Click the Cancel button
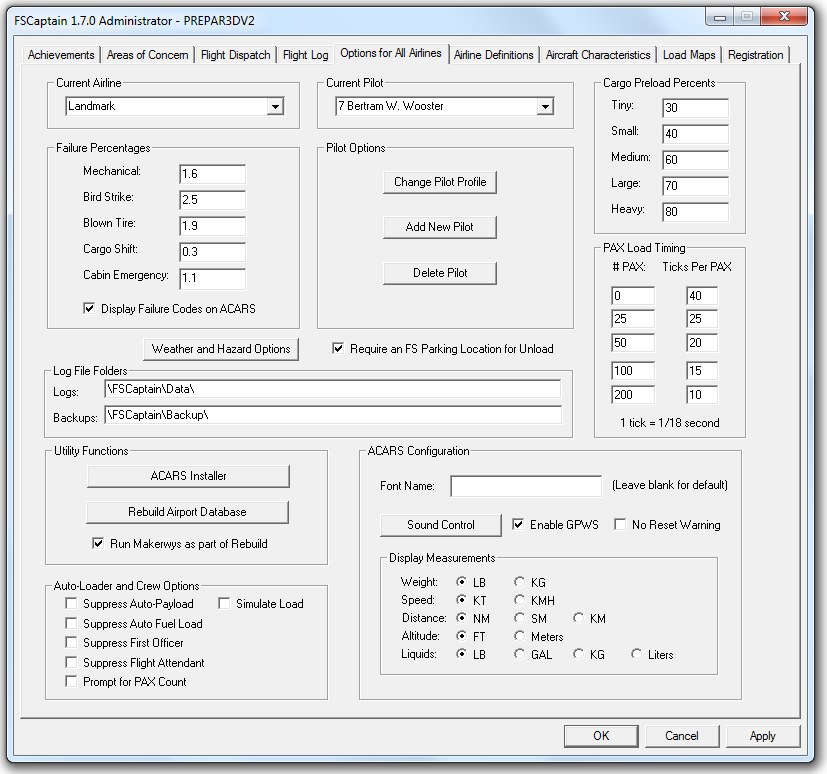Viewport: 827px width, 774px height. click(x=681, y=736)
